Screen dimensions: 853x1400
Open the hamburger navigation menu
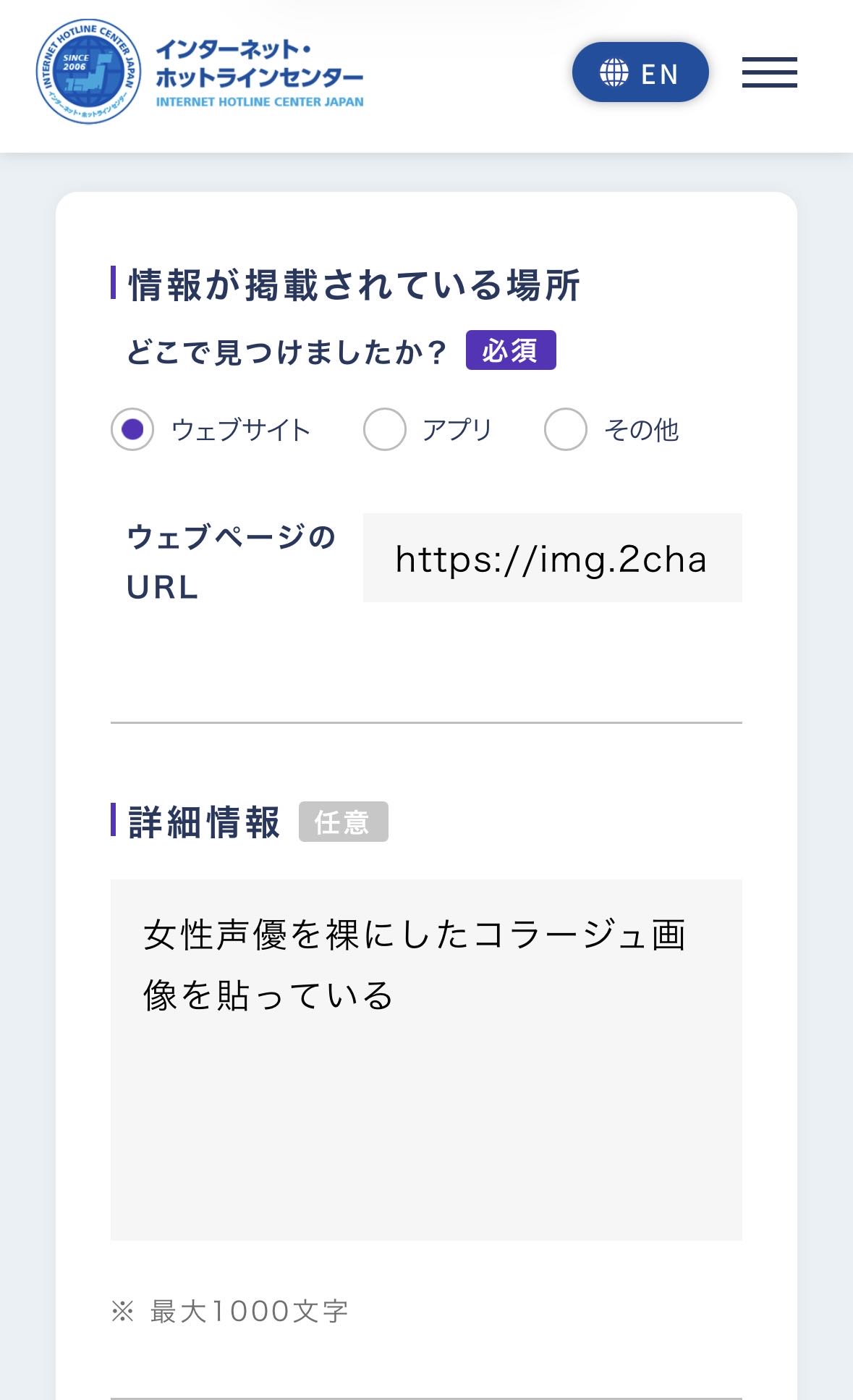(769, 72)
